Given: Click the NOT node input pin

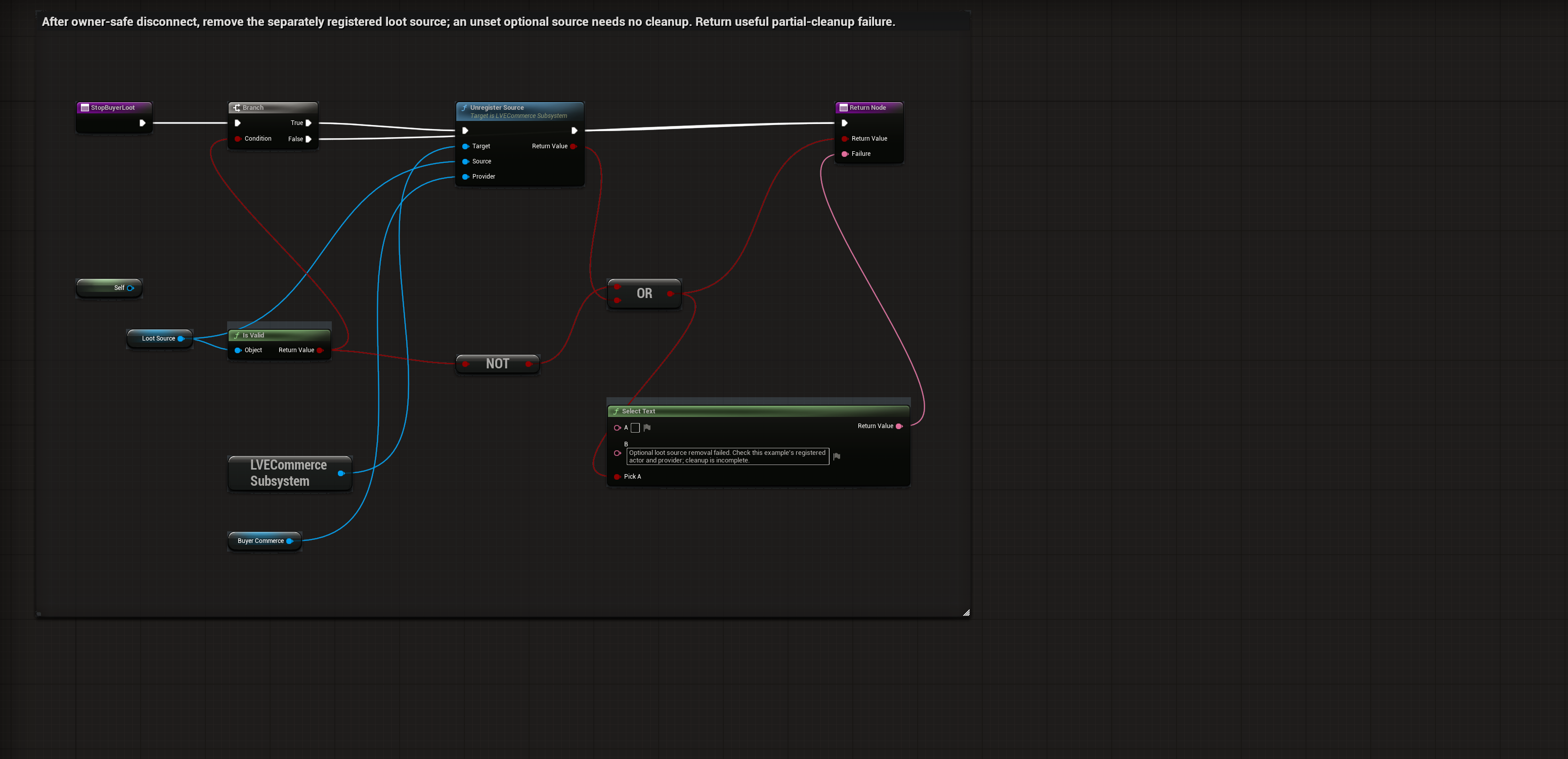Looking at the screenshot, I should pos(466,364).
